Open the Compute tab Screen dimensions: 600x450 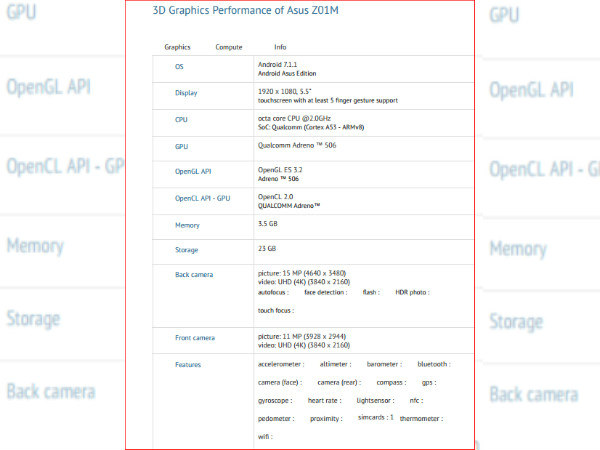[x=229, y=47]
